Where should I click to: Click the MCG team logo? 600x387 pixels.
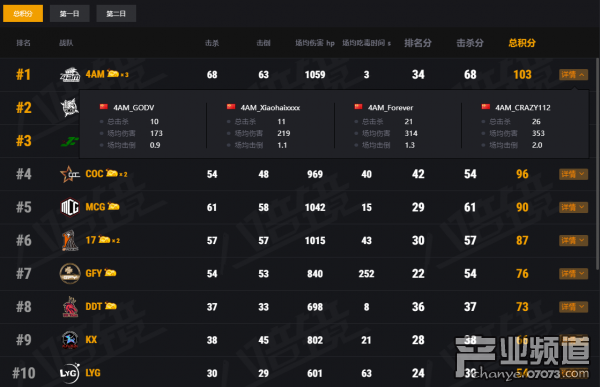(x=70, y=207)
